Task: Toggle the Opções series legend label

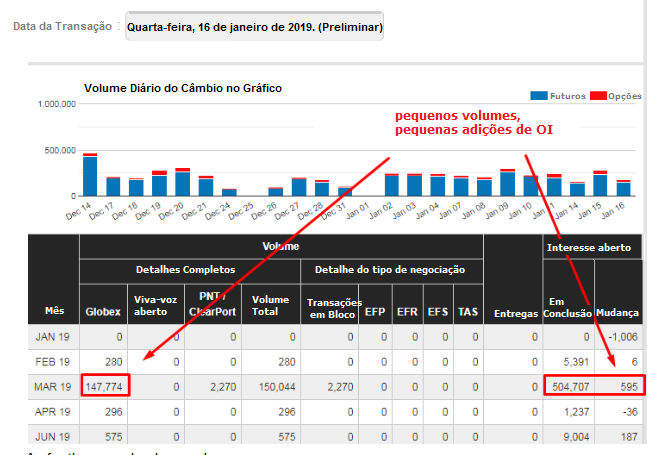Action: 625,95
